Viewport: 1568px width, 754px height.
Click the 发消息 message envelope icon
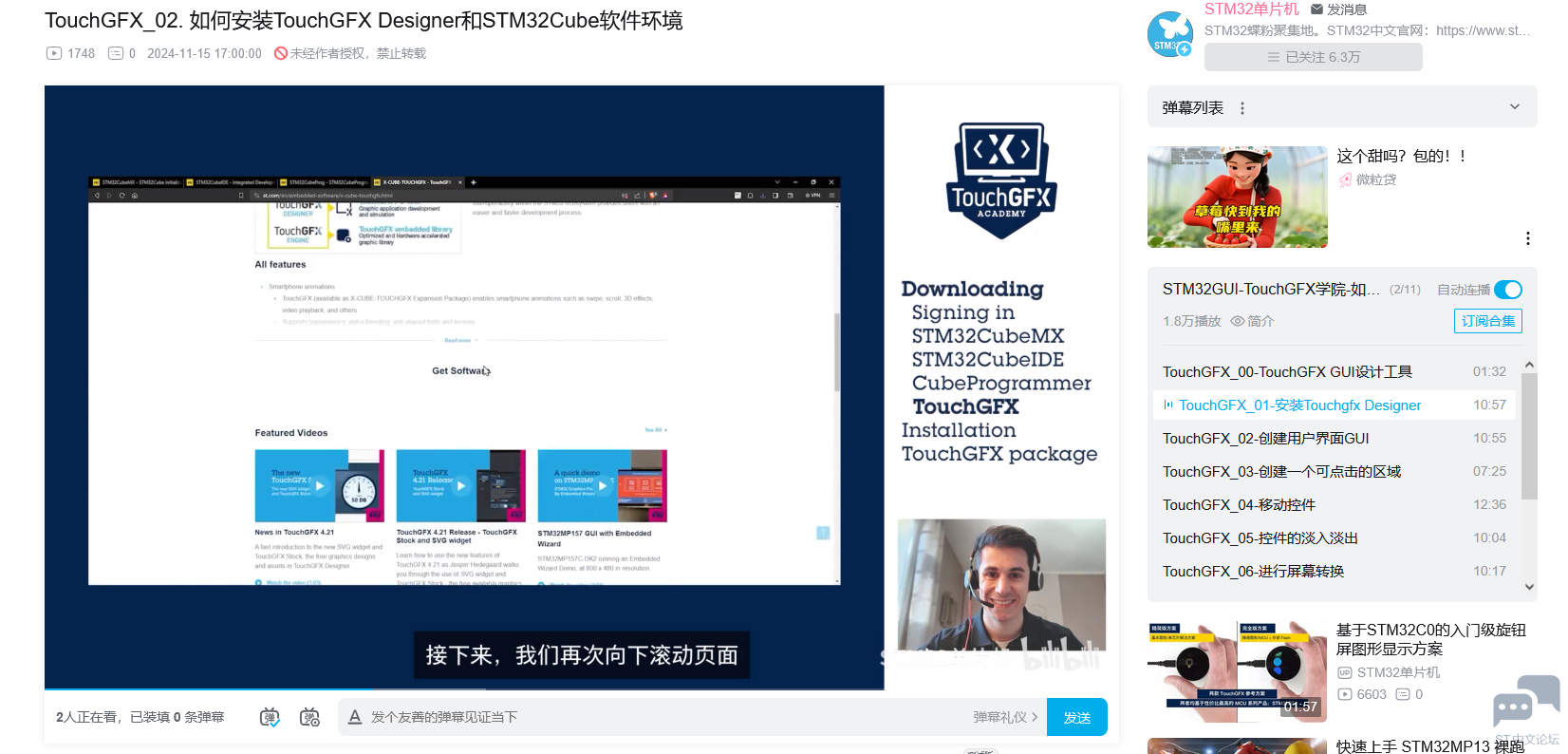[1316, 9]
